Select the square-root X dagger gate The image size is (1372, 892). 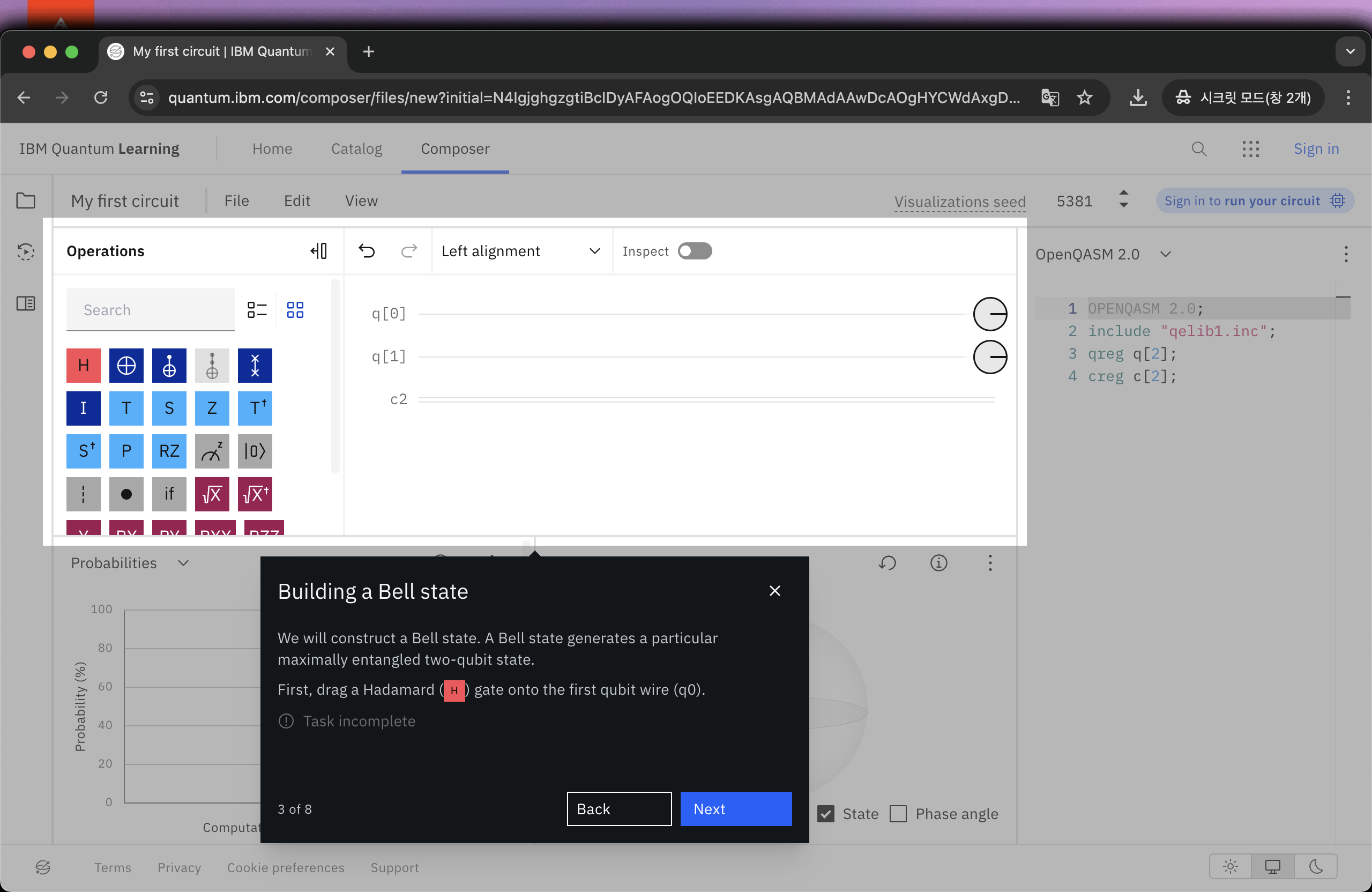[255, 494]
